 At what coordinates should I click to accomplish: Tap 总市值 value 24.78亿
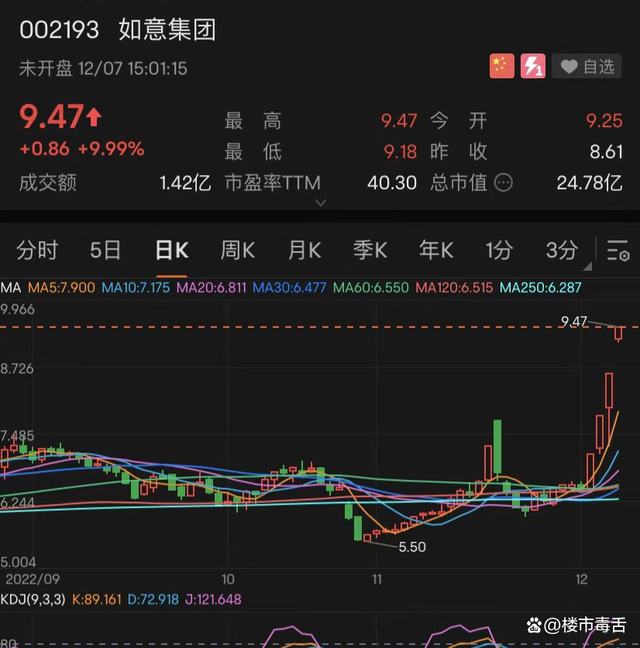590,183
